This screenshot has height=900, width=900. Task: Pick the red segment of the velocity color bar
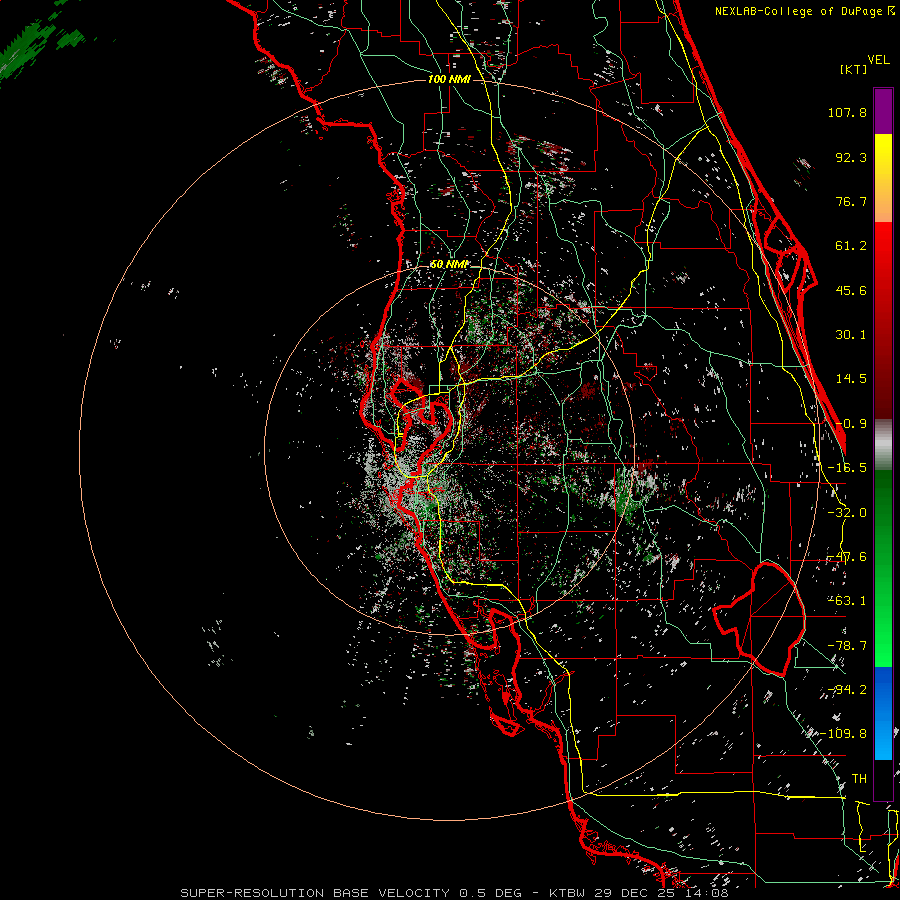[883, 320]
